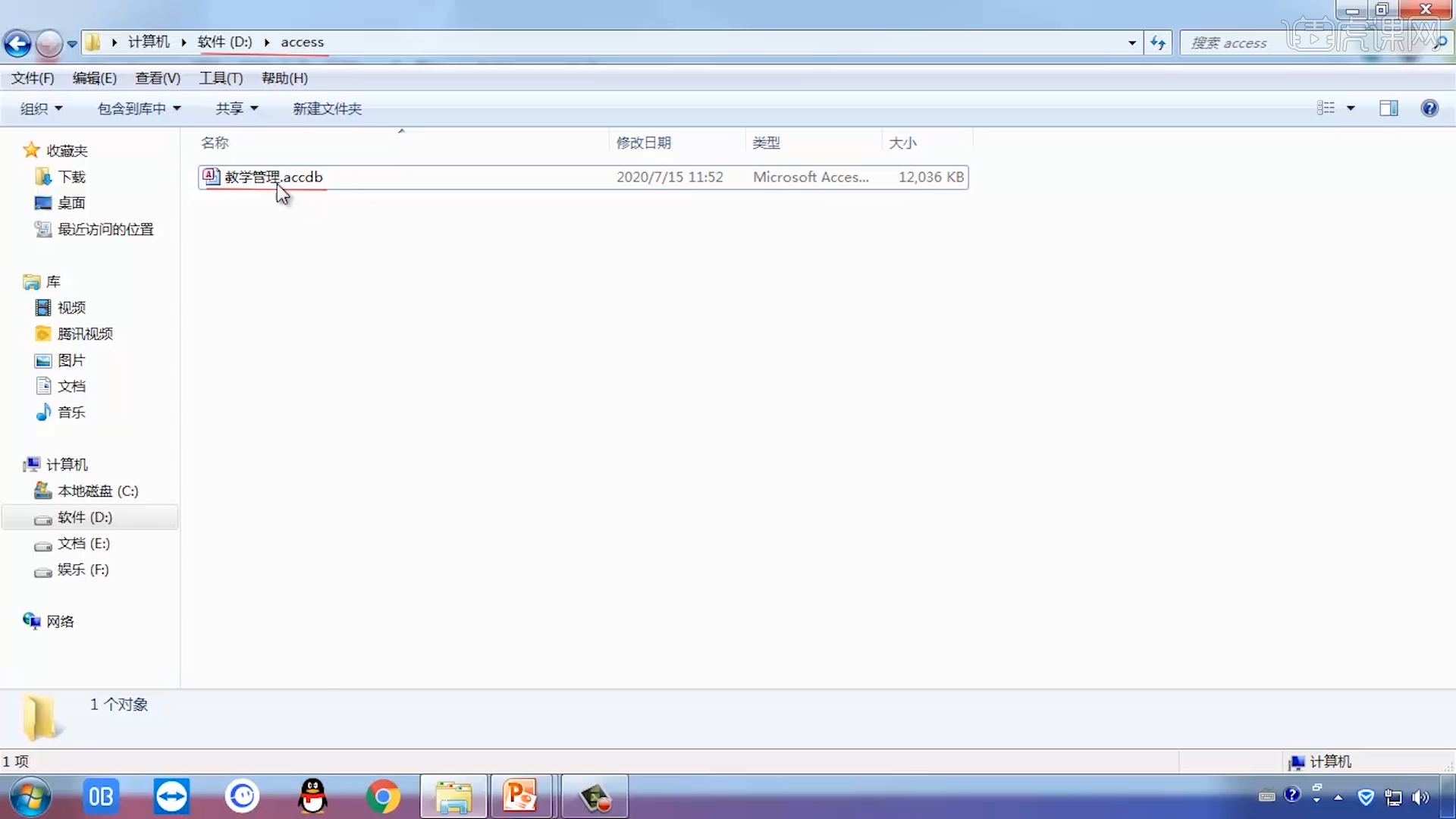Viewport: 1456px width, 819px height.
Task: Click the change view icon
Action: click(1326, 108)
